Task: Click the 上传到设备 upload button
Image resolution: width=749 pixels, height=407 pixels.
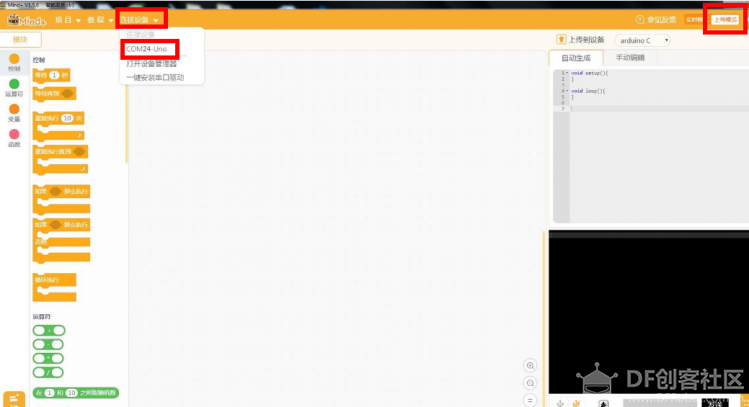Action: coord(580,40)
